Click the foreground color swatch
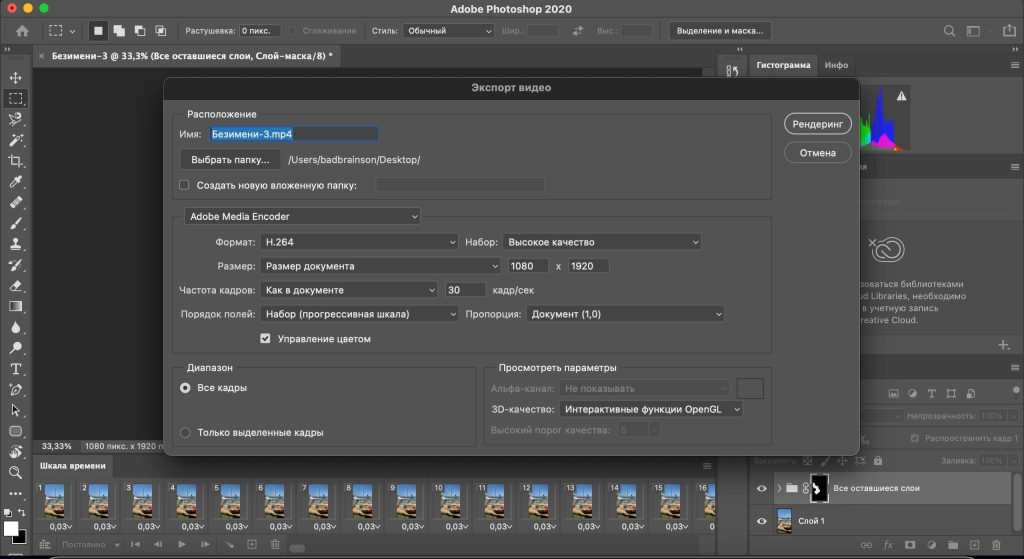The image size is (1024, 559). click(10, 527)
